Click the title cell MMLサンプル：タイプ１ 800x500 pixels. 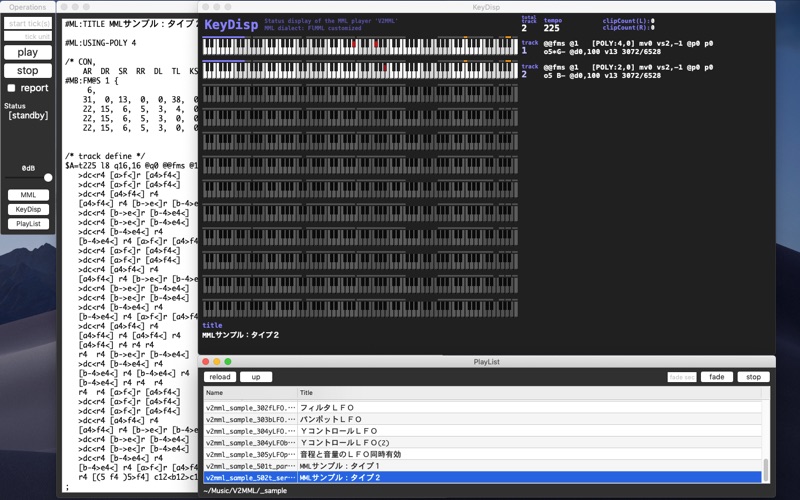point(339,466)
